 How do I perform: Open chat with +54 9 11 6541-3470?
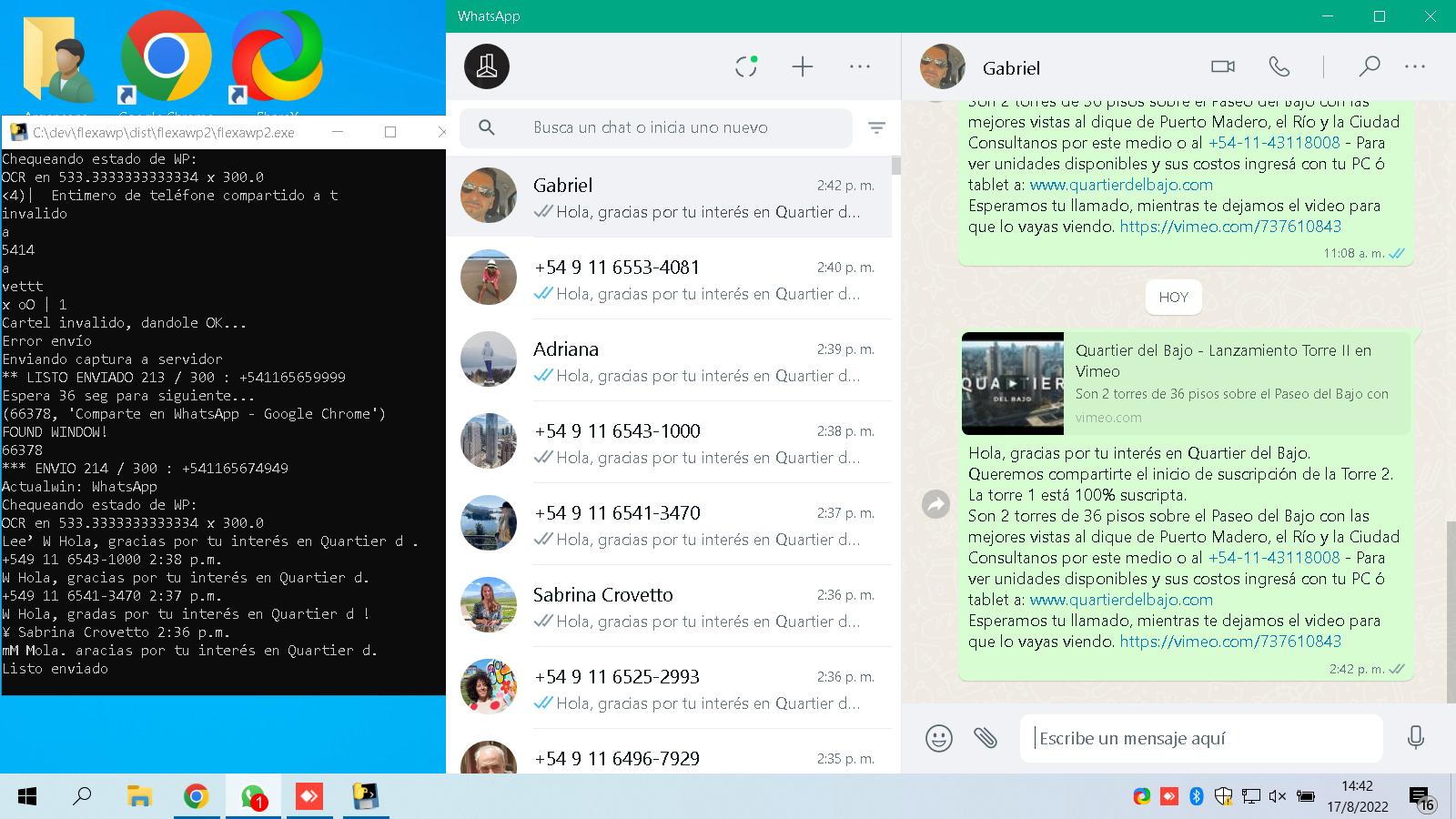[x=669, y=525]
